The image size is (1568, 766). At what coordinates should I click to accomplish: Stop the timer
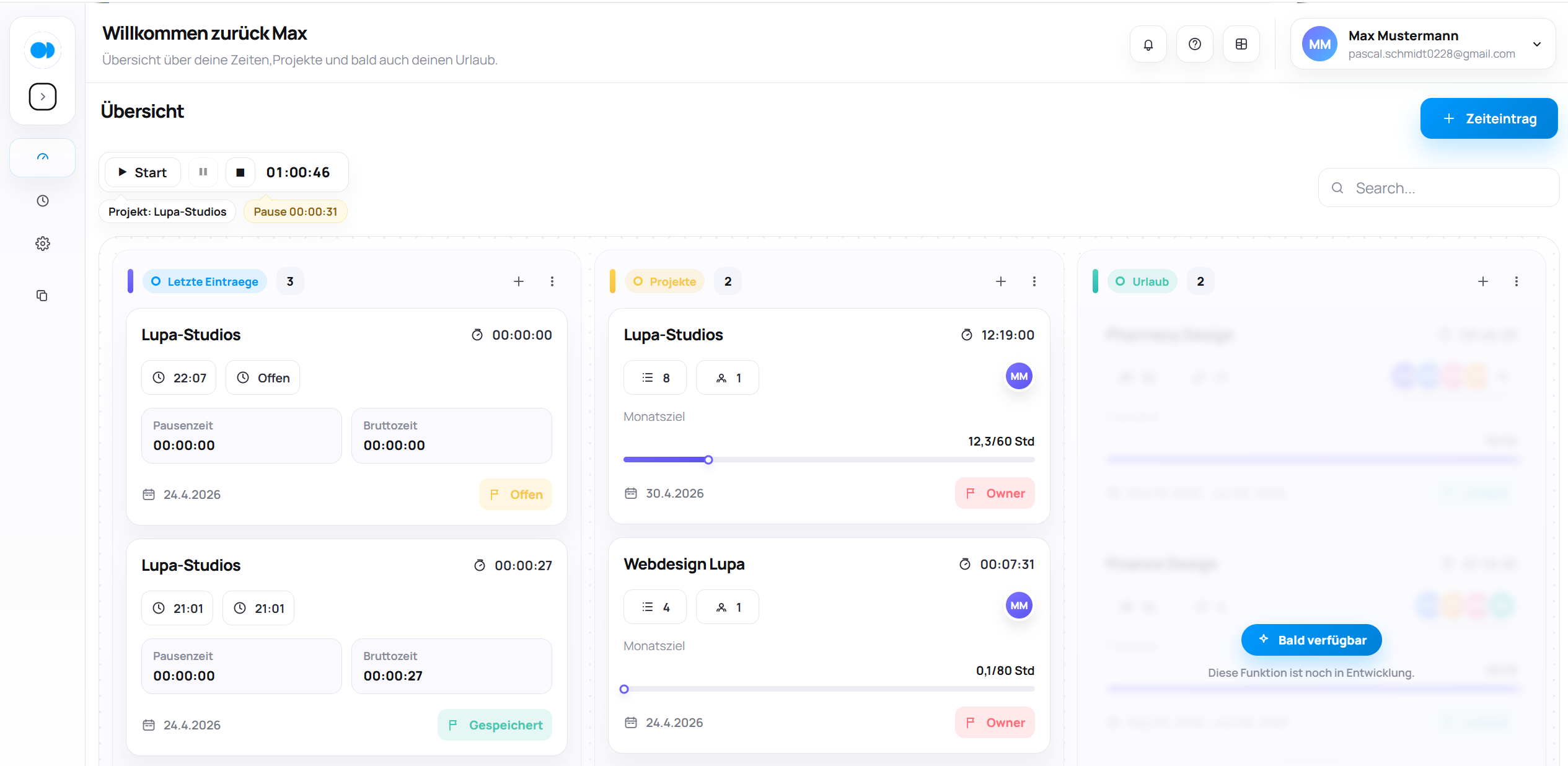click(240, 172)
